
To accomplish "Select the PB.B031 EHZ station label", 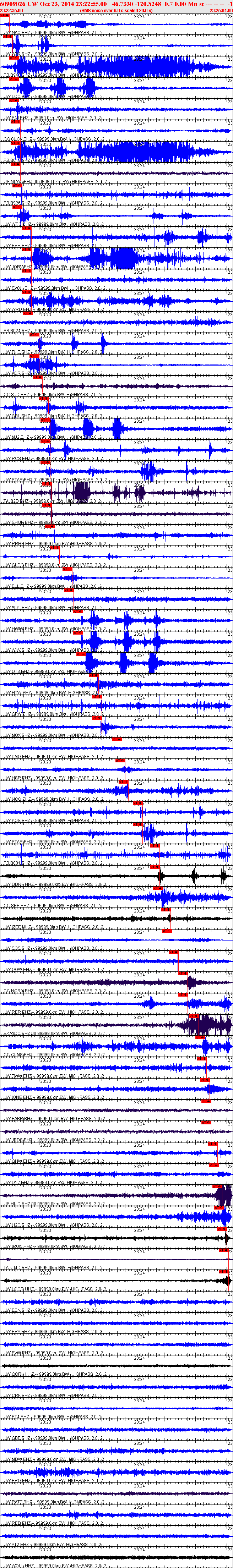I will coord(53,863).
